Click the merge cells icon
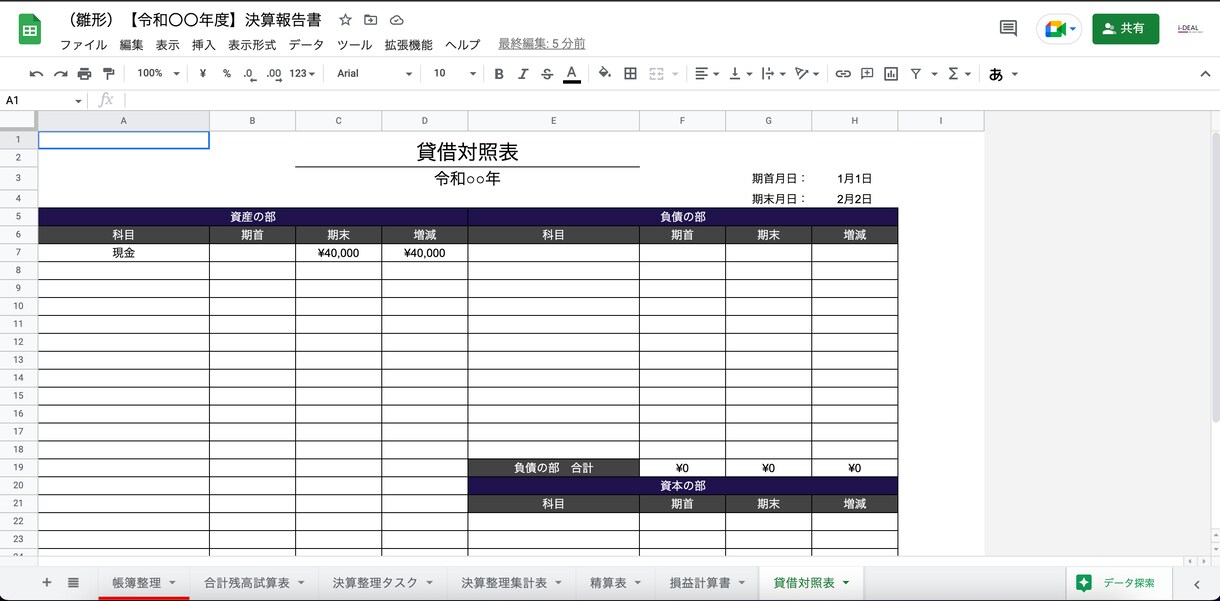The height and width of the screenshot is (601, 1220). (x=657, y=74)
